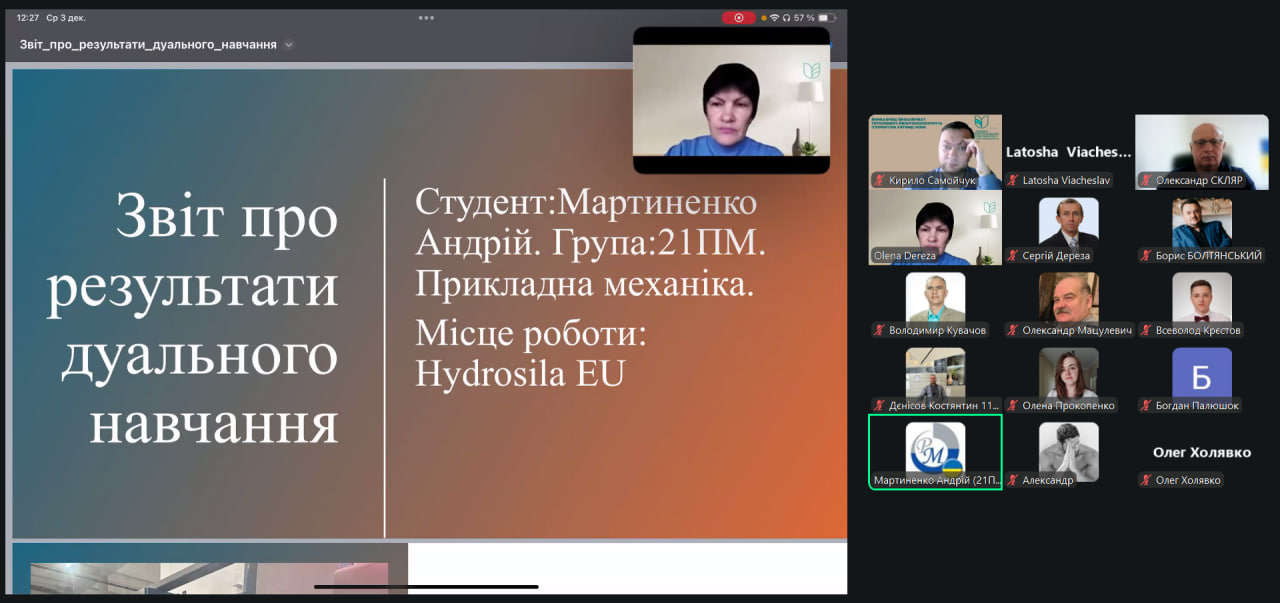Image resolution: width=1280 pixels, height=603 pixels.
Task: Click the slide text Прикладна механіка.
Action: [x=584, y=286]
